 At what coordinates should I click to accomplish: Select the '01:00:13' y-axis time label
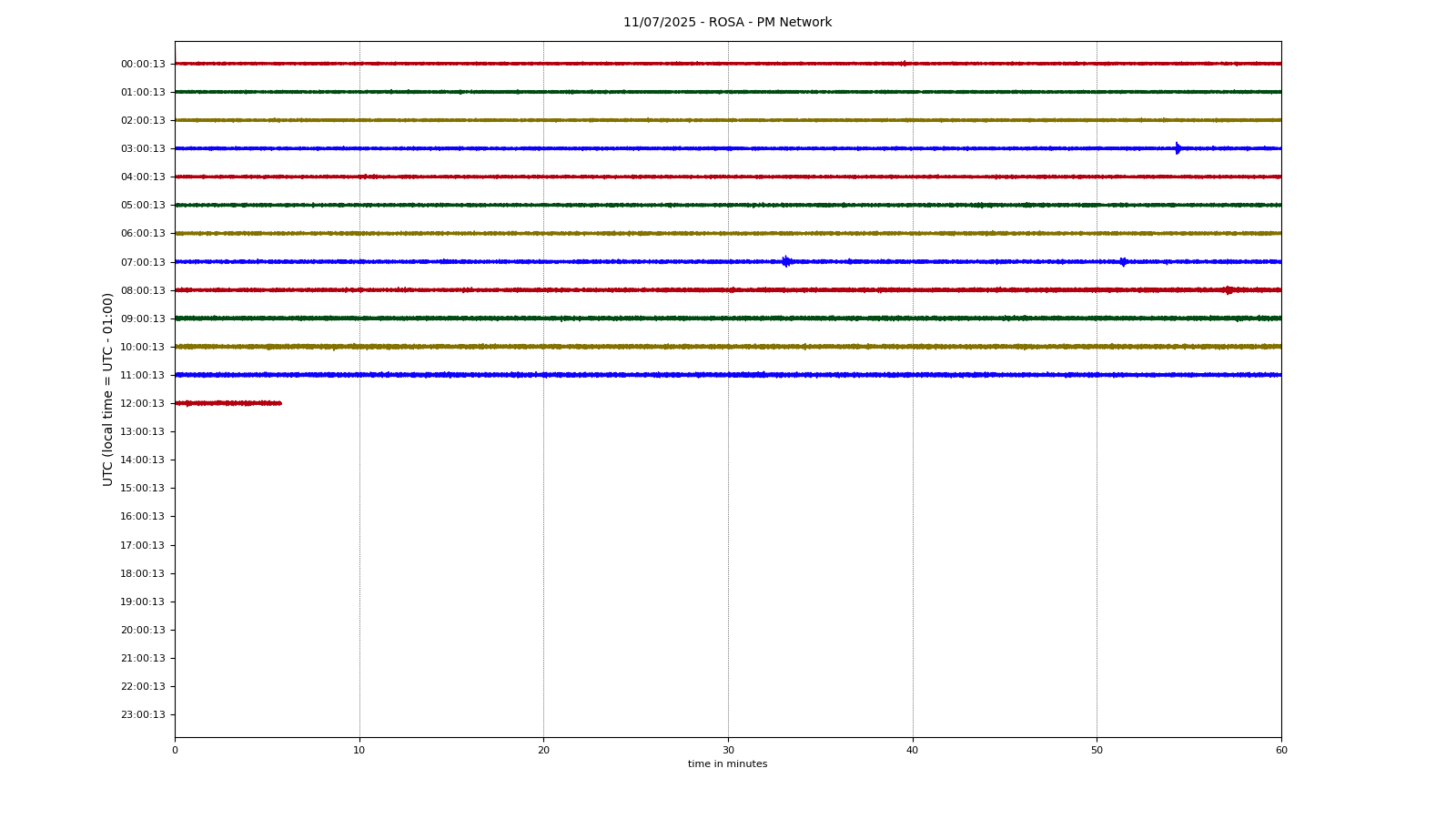(x=143, y=92)
